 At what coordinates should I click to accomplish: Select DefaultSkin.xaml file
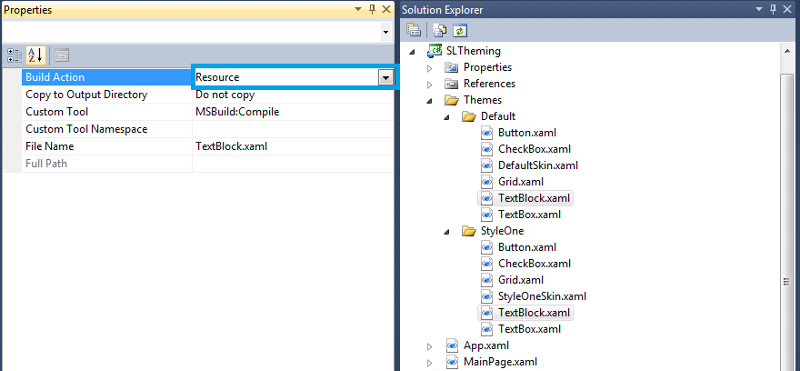coord(538,165)
